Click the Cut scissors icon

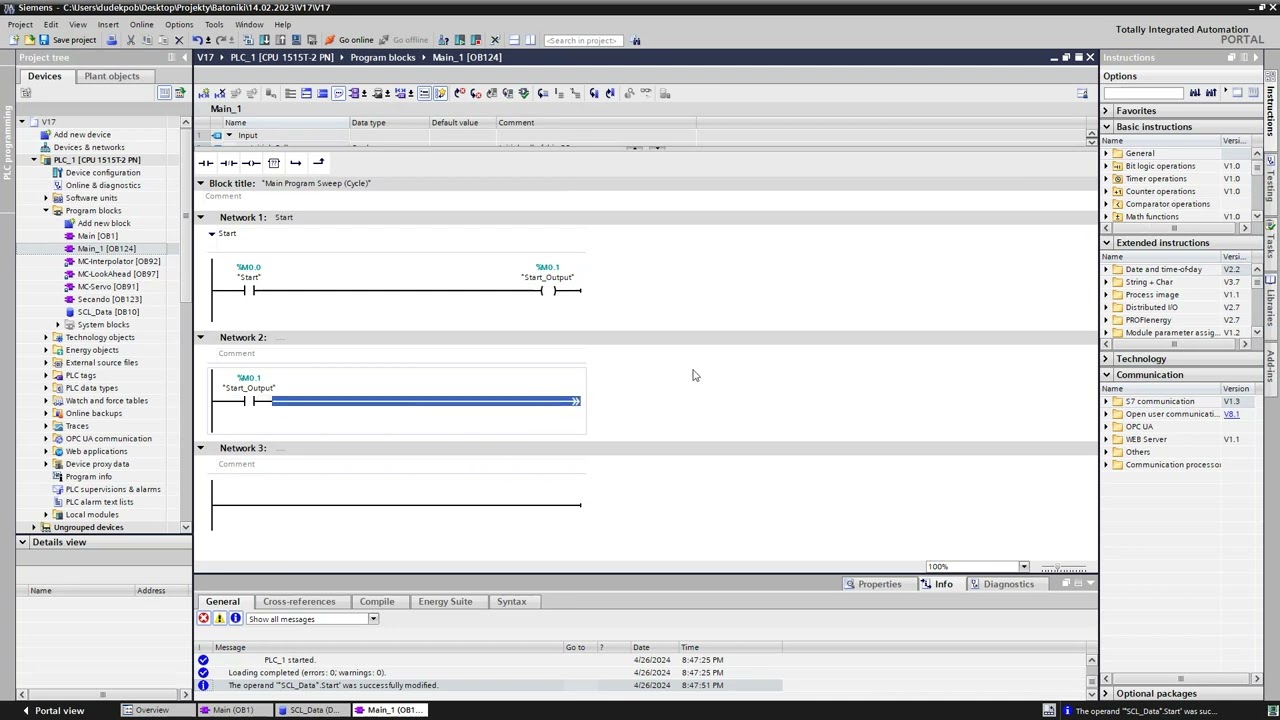(130, 40)
